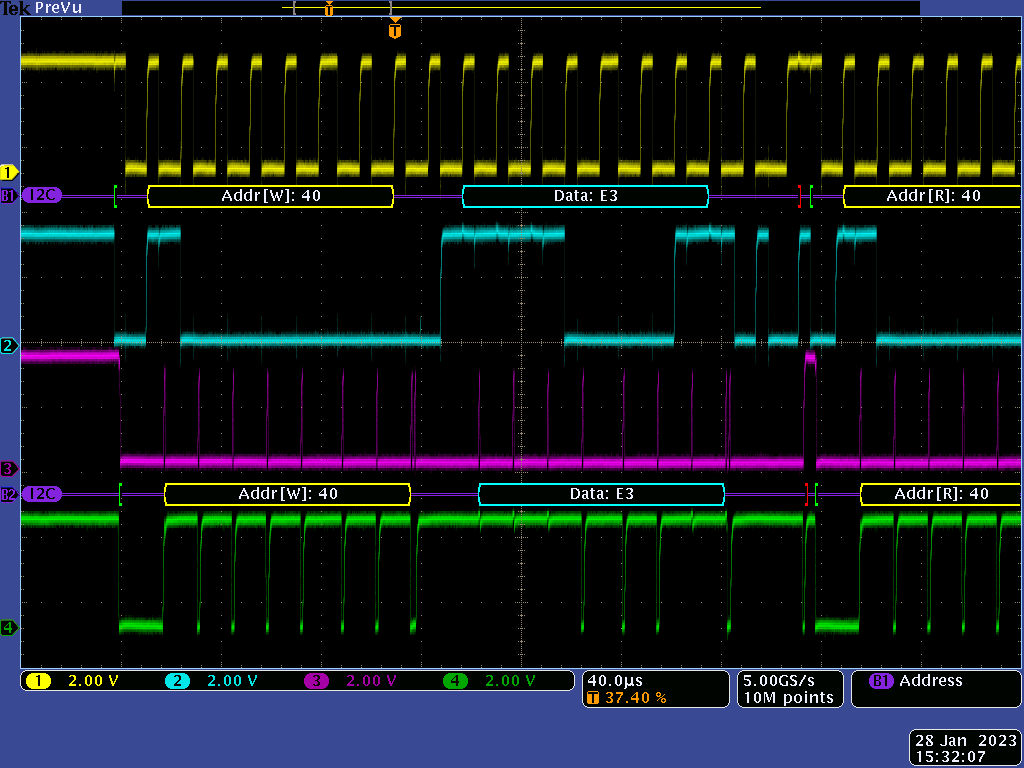This screenshot has height=768, width=1024.
Task: Click the 40.0µs timebase readout
Action: coord(615,681)
